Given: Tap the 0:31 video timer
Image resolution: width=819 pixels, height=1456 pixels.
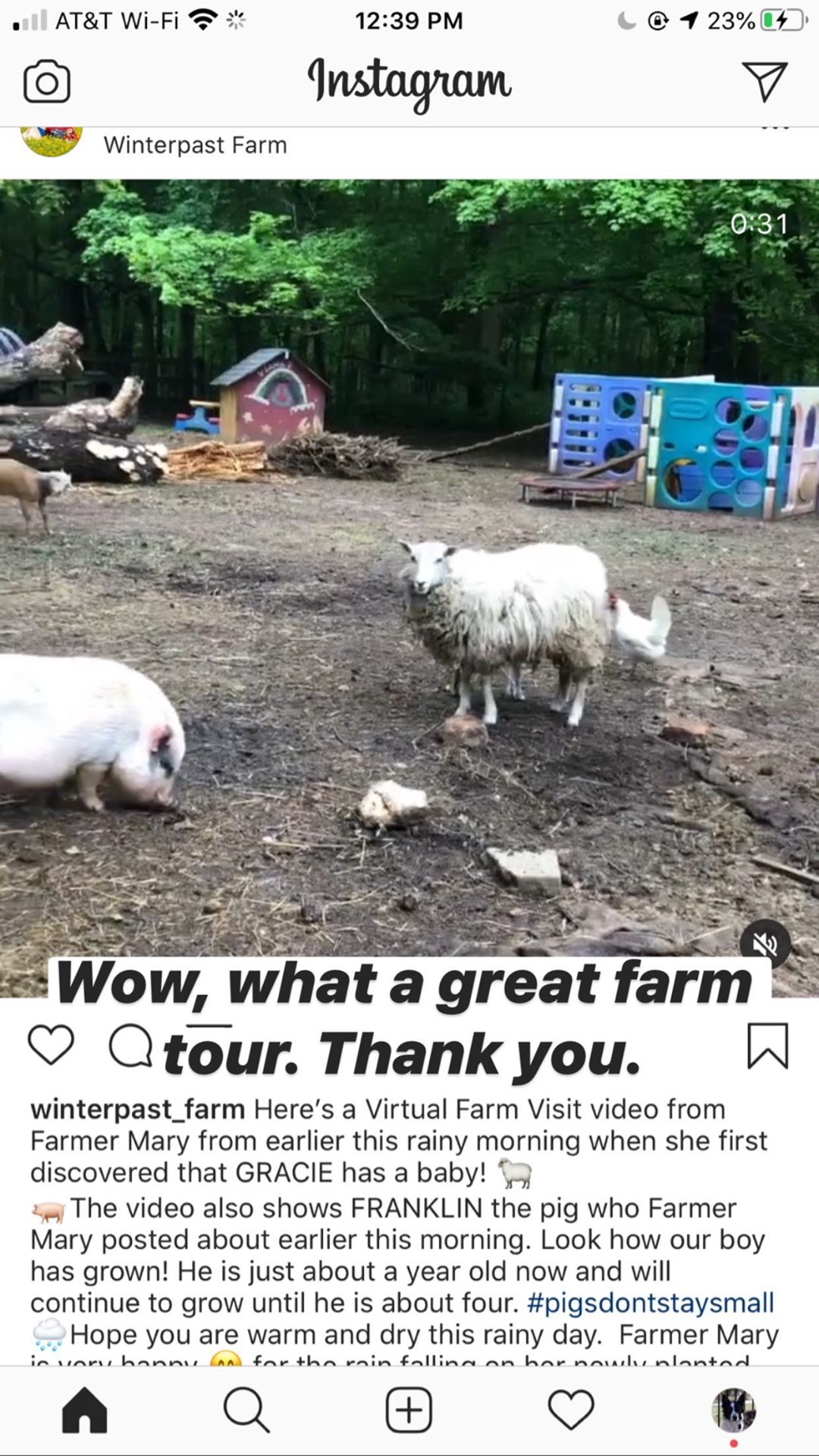Looking at the screenshot, I should pyautogui.click(x=759, y=224).
